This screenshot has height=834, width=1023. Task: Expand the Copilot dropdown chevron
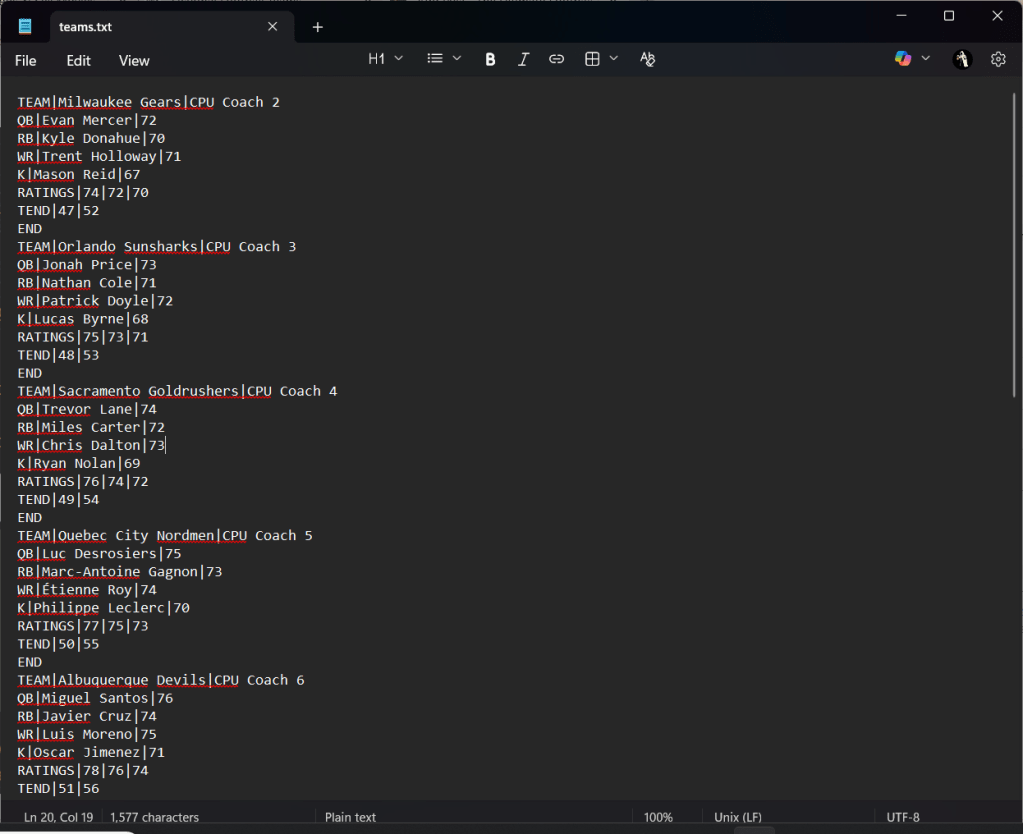(x=926, y=60)
